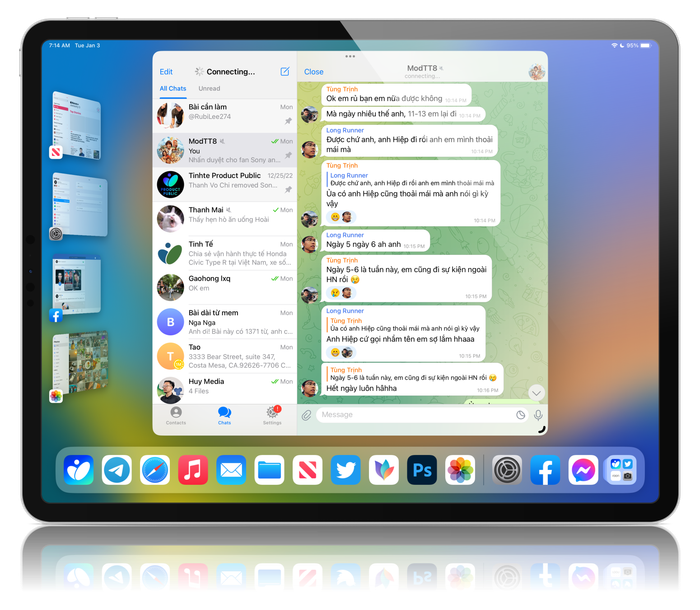Click the Message input field
Screen dimensions: 700x610
pos(422,415)
